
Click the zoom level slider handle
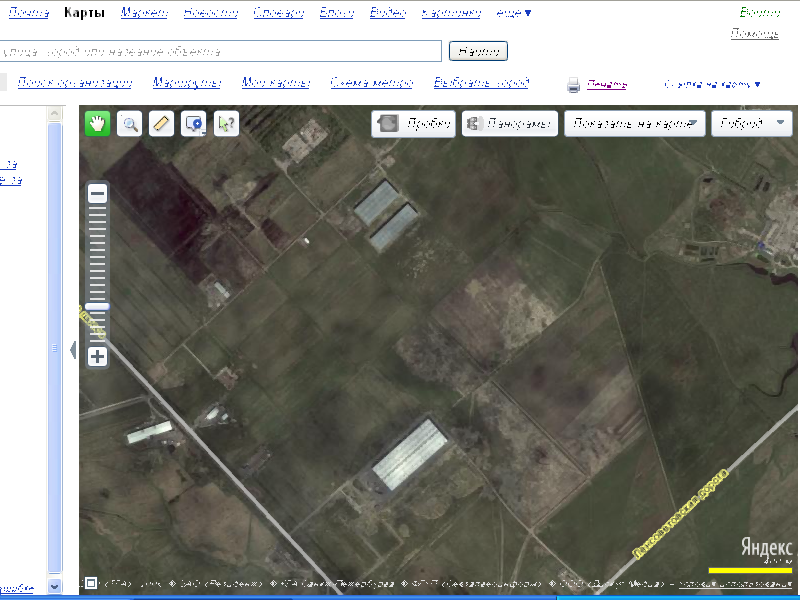pos(97,306)
